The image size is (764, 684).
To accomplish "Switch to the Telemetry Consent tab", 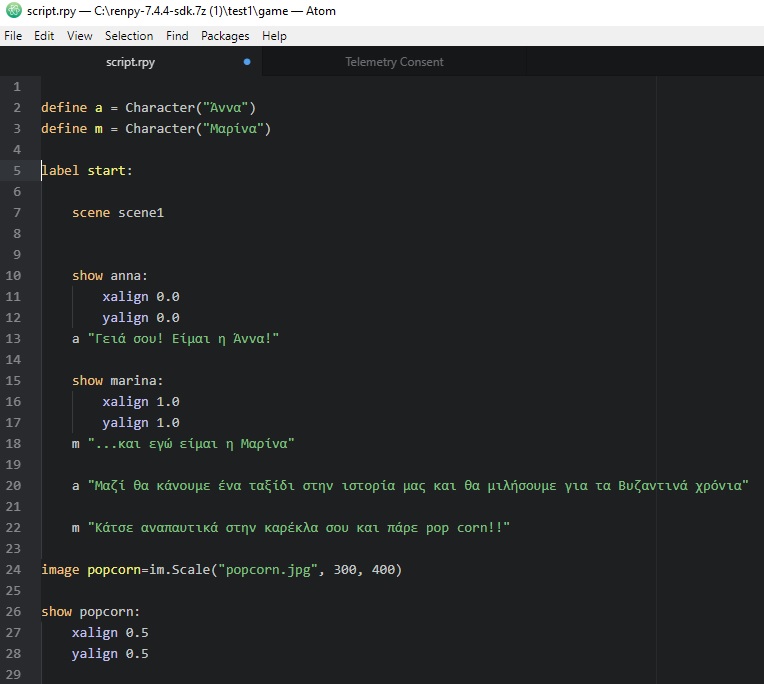I will [x=394, y=62].
